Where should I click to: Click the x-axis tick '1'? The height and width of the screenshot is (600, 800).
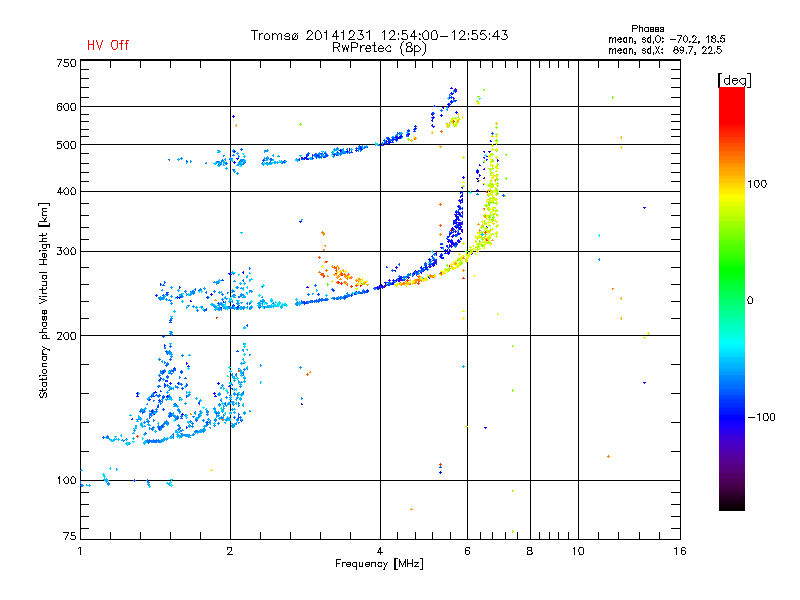80,551
